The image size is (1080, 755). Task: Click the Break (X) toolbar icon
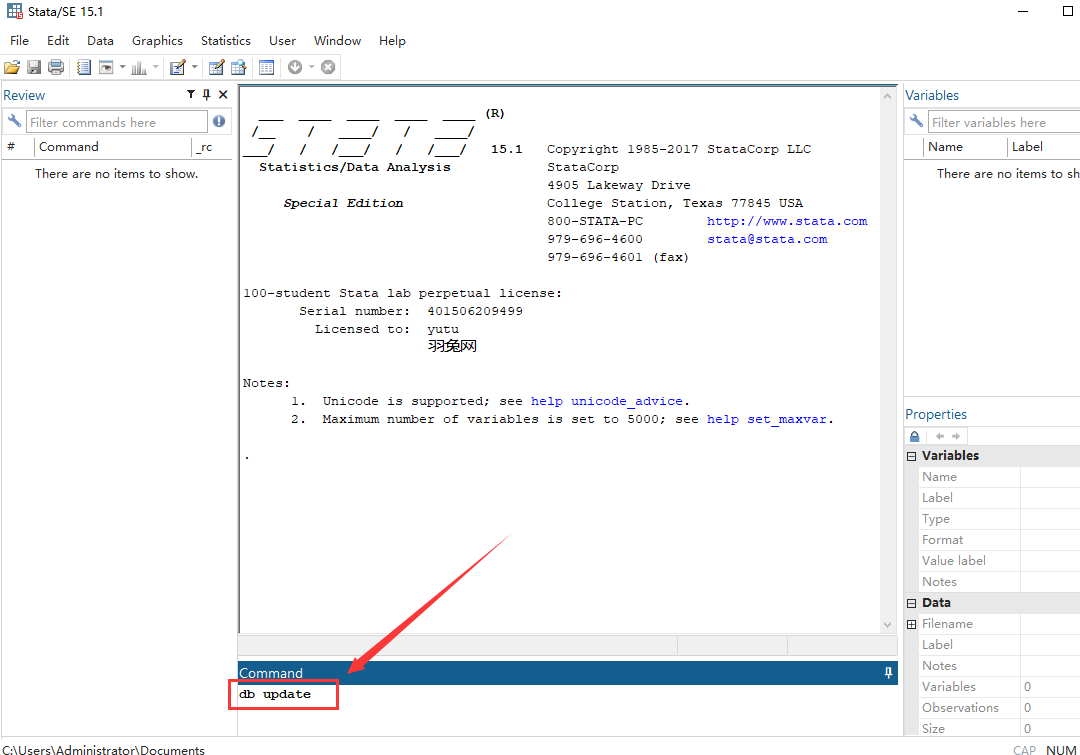pyautogui.click(x=328, y=67)
